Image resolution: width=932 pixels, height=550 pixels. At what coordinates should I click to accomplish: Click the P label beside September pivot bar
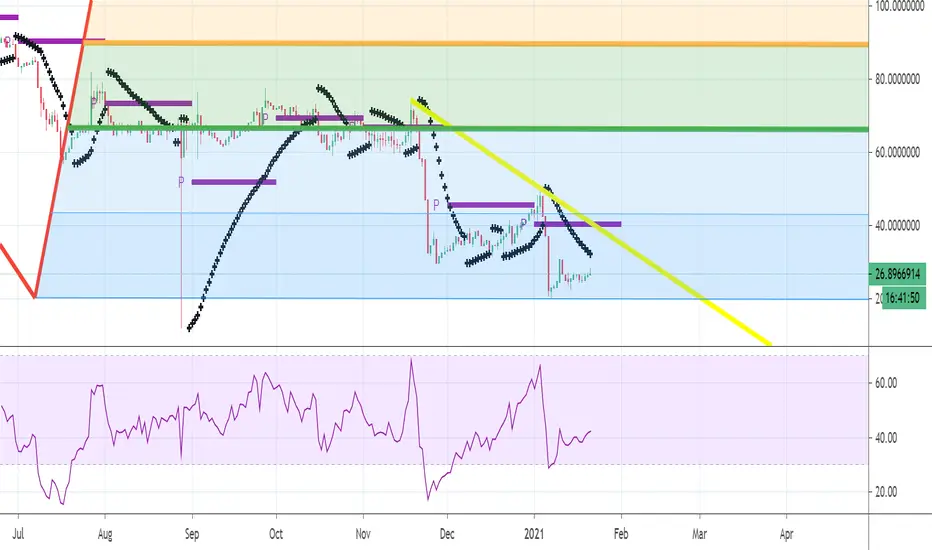(181, 182)
